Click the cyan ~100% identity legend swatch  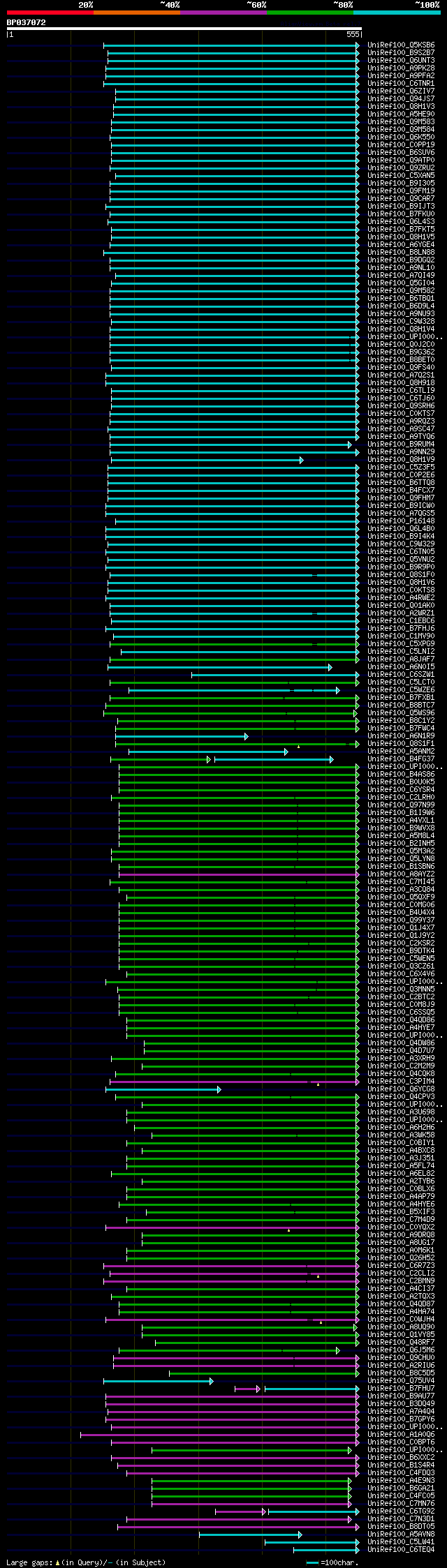tap(397, 13)
